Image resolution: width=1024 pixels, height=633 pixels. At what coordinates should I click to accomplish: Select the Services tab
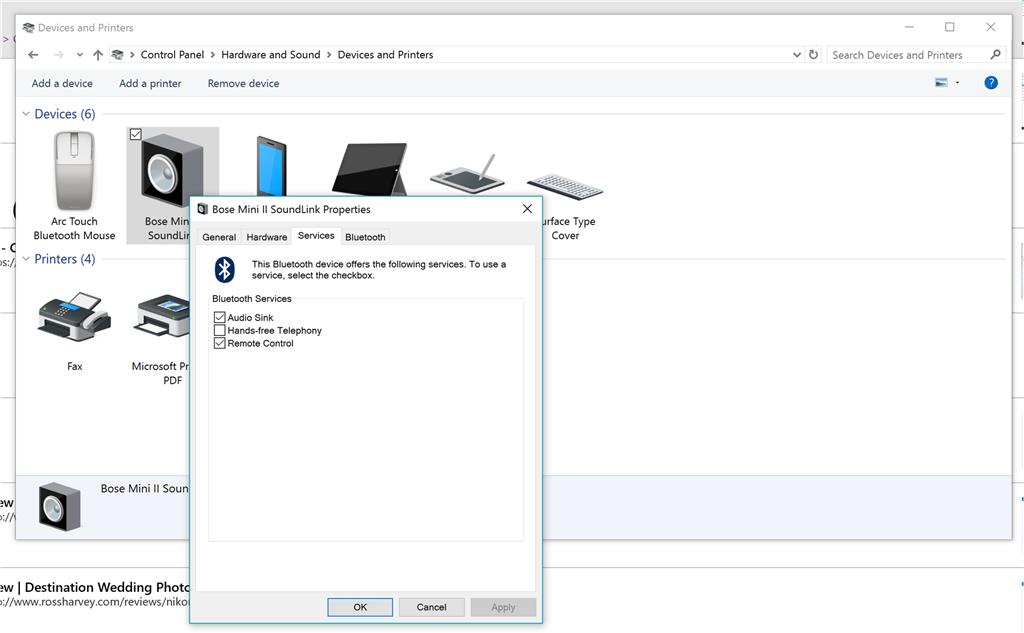point(316,236)
